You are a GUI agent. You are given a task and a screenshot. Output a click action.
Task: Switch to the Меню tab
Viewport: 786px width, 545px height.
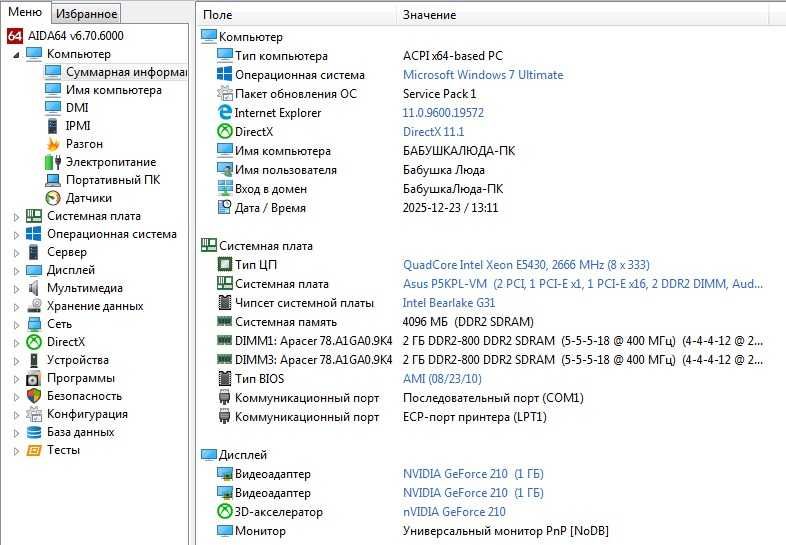(25, 12)
